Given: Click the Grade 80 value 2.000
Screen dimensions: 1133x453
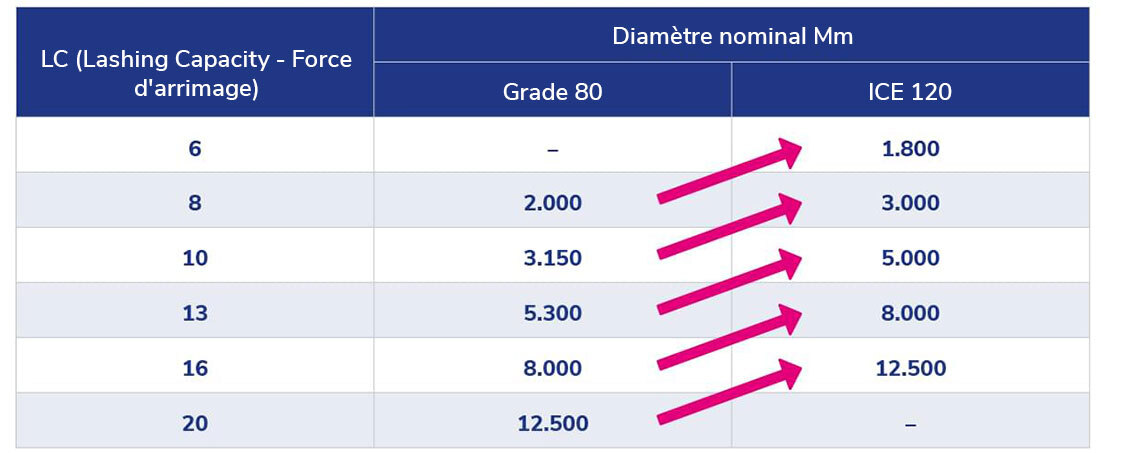Looking at the screenshot, I should [553, 203].
